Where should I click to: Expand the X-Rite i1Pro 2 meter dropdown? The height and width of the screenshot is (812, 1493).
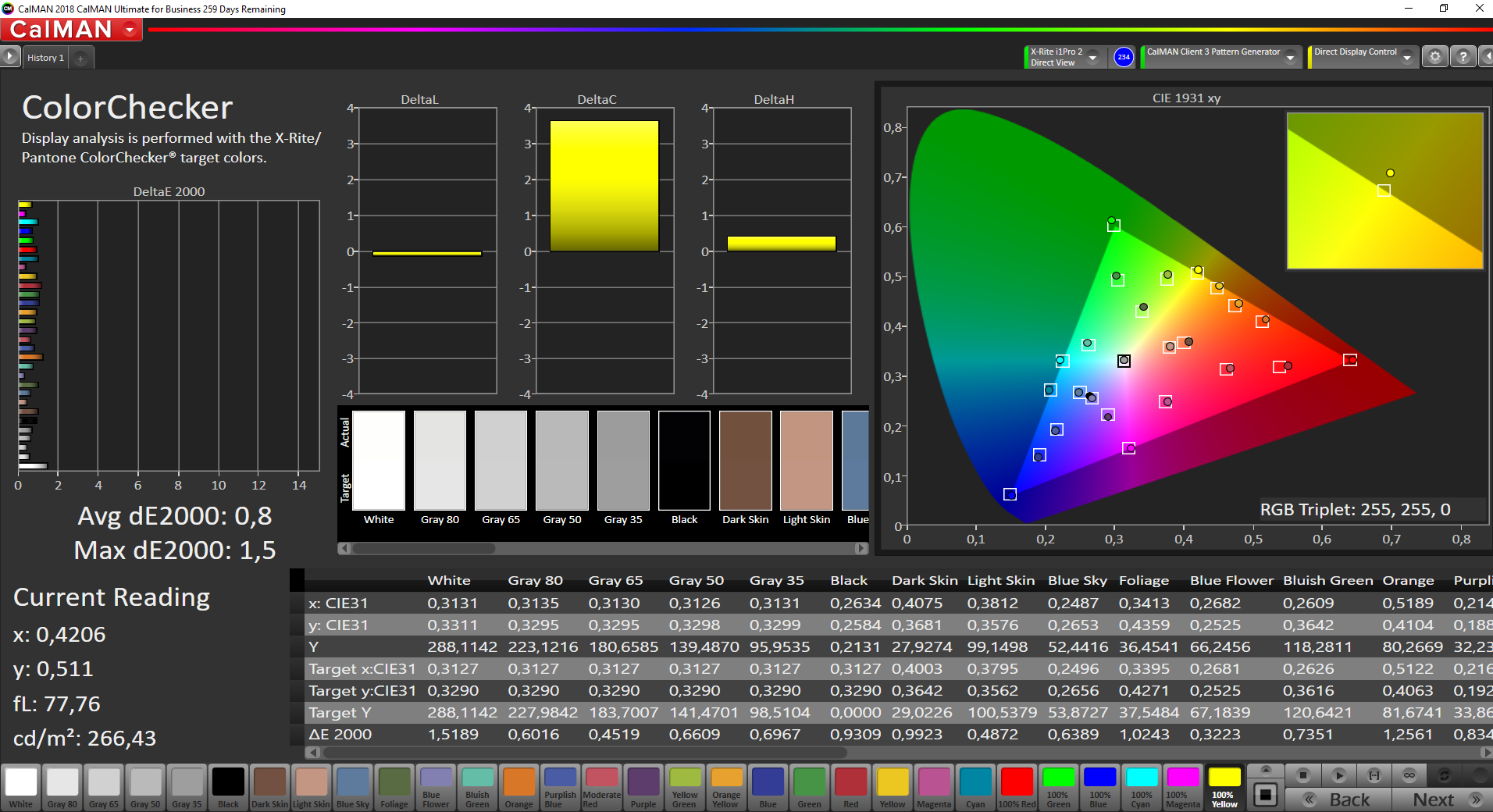(x=1092, y=57)
